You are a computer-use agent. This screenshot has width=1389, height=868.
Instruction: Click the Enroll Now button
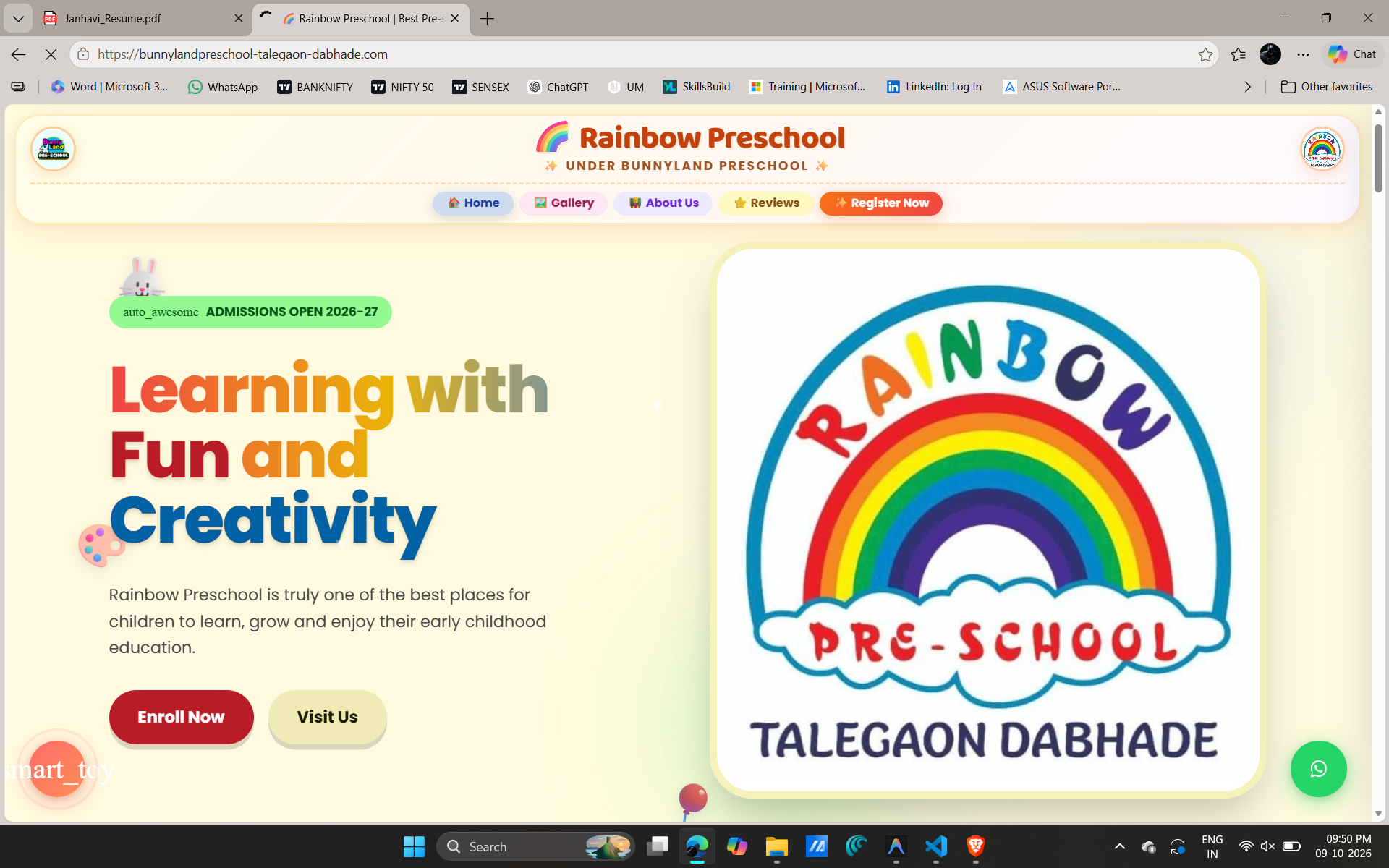pyautogui.click(x=182, y=717)
